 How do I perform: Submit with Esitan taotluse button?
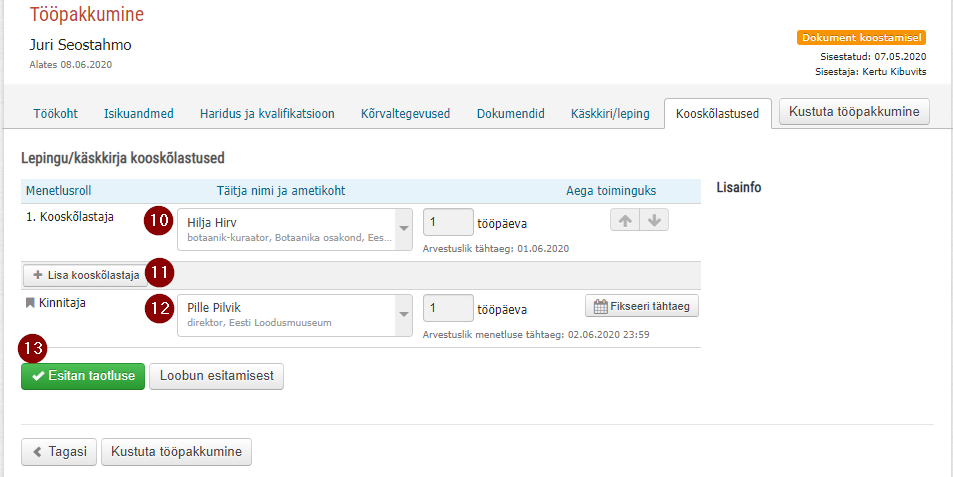coord(83,376)
